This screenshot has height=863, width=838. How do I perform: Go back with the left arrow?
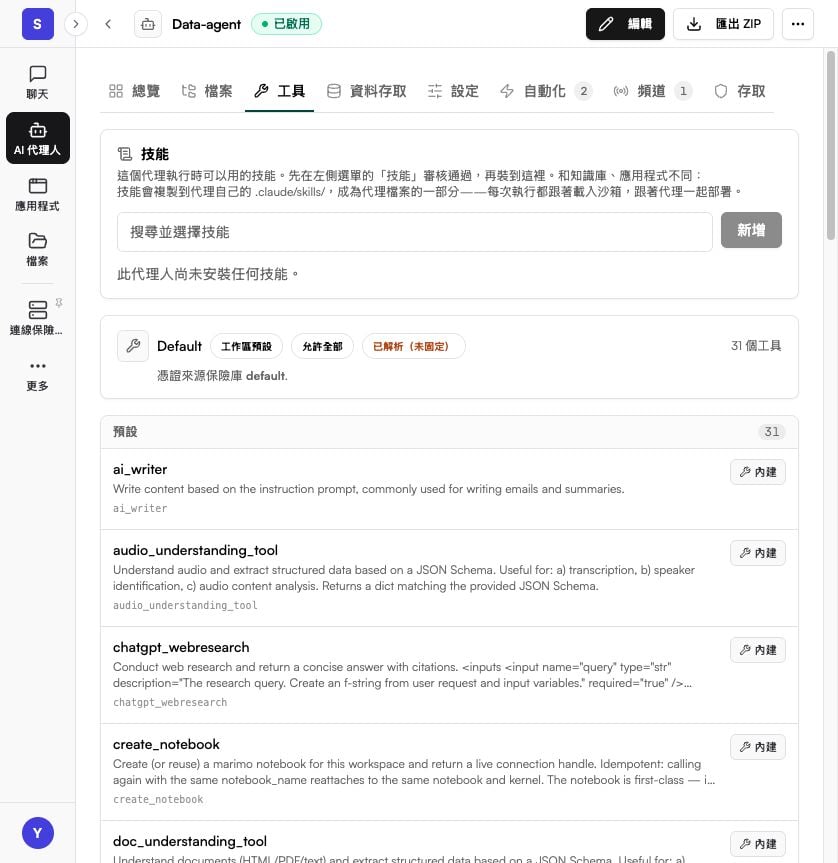pos(108,24)
